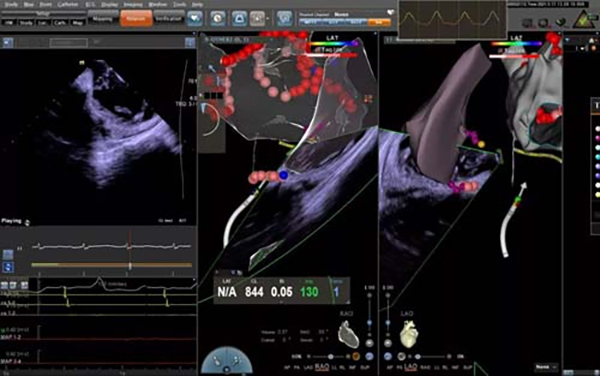
Task: Click the heart icon button in the toolbar
Action: (x=195, y=18)
